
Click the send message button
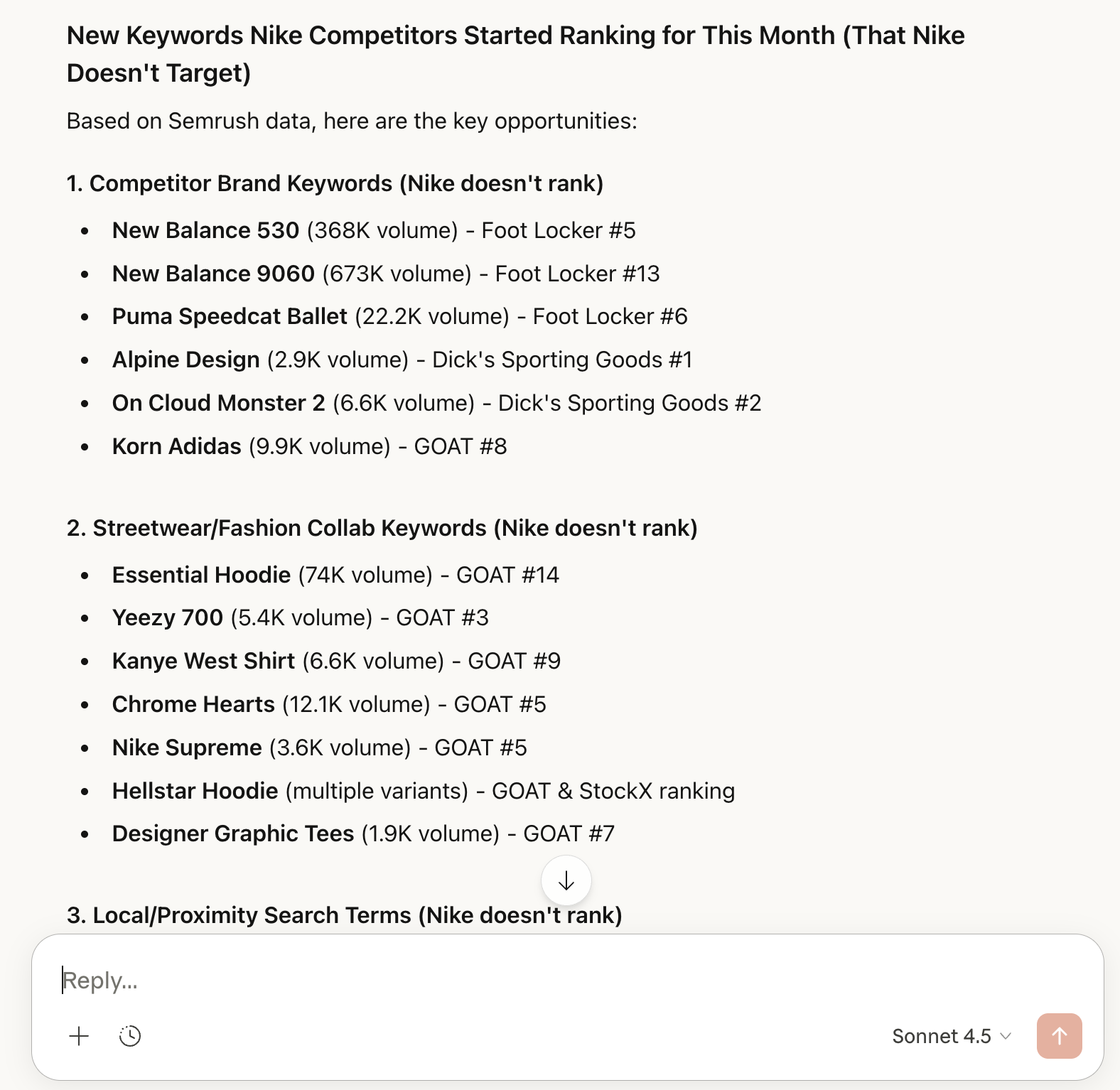click(x=1059, y=1036)
